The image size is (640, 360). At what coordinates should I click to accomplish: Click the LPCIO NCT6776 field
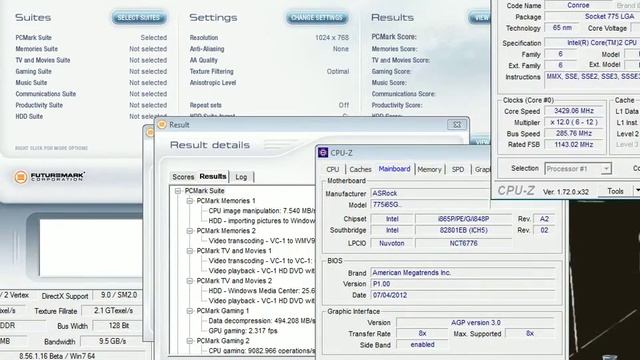464,243
